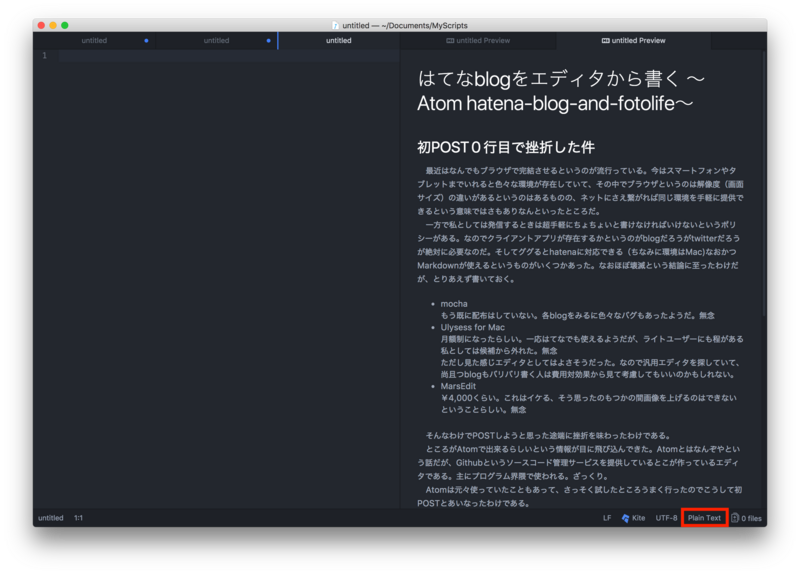Click the heading "初POST０行目で挫折した件"

pos(506,147)
